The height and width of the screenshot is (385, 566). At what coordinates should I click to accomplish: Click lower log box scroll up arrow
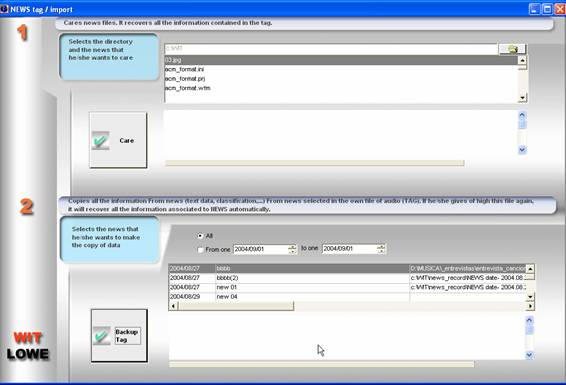tap(529, 320)
